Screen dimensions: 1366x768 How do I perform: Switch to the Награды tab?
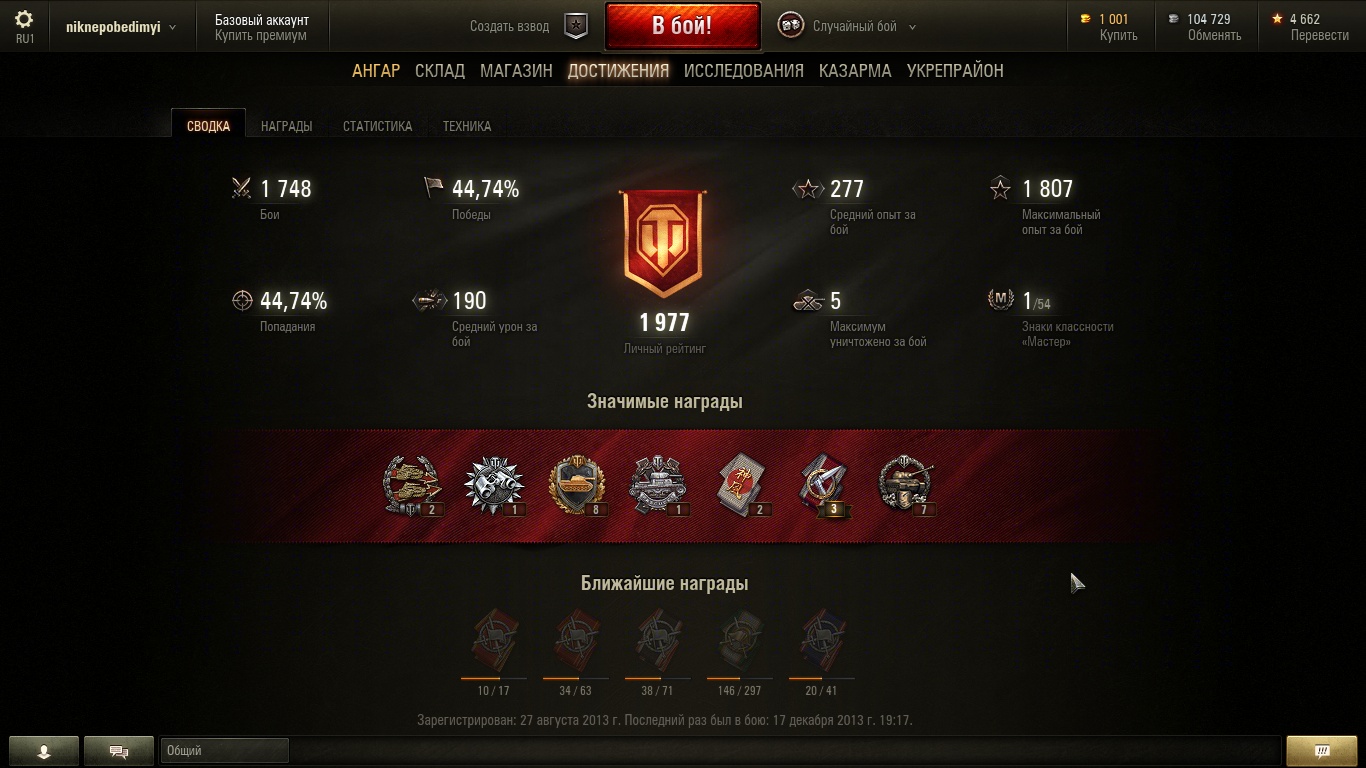click(x=286, y=126)
